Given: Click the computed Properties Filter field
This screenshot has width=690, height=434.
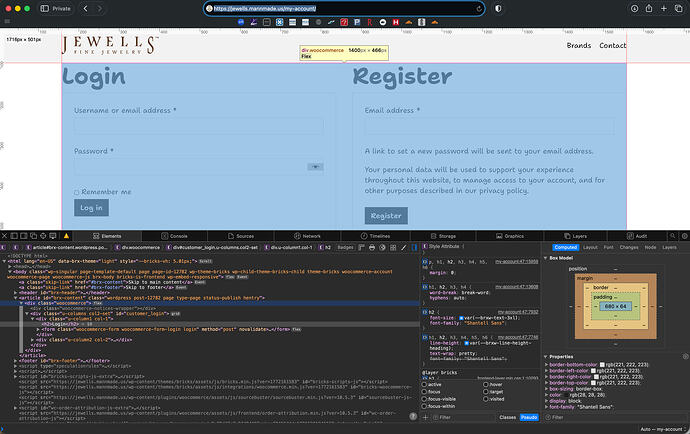Looking at the screenshot, I should coord(614,417).
